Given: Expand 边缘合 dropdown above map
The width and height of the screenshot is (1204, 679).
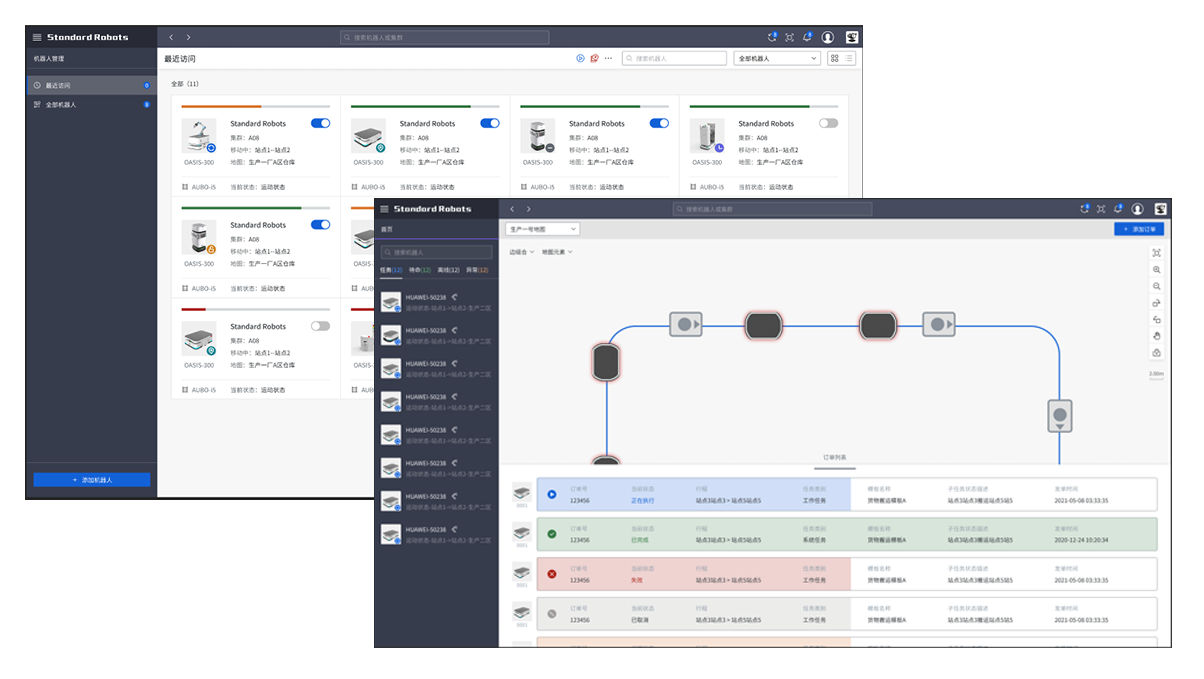Looking at the screenshot, I should point(522,252).
